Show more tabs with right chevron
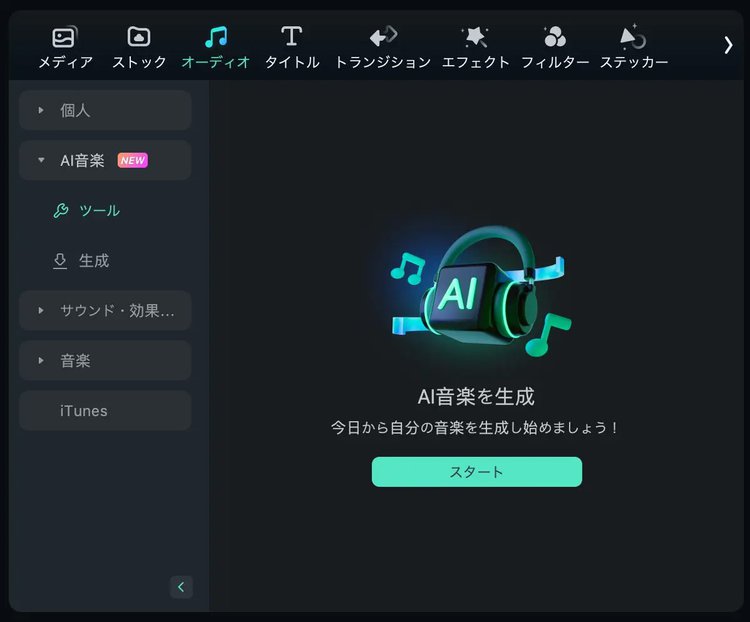Screen dimensions: 750x622 pos(728,45)
